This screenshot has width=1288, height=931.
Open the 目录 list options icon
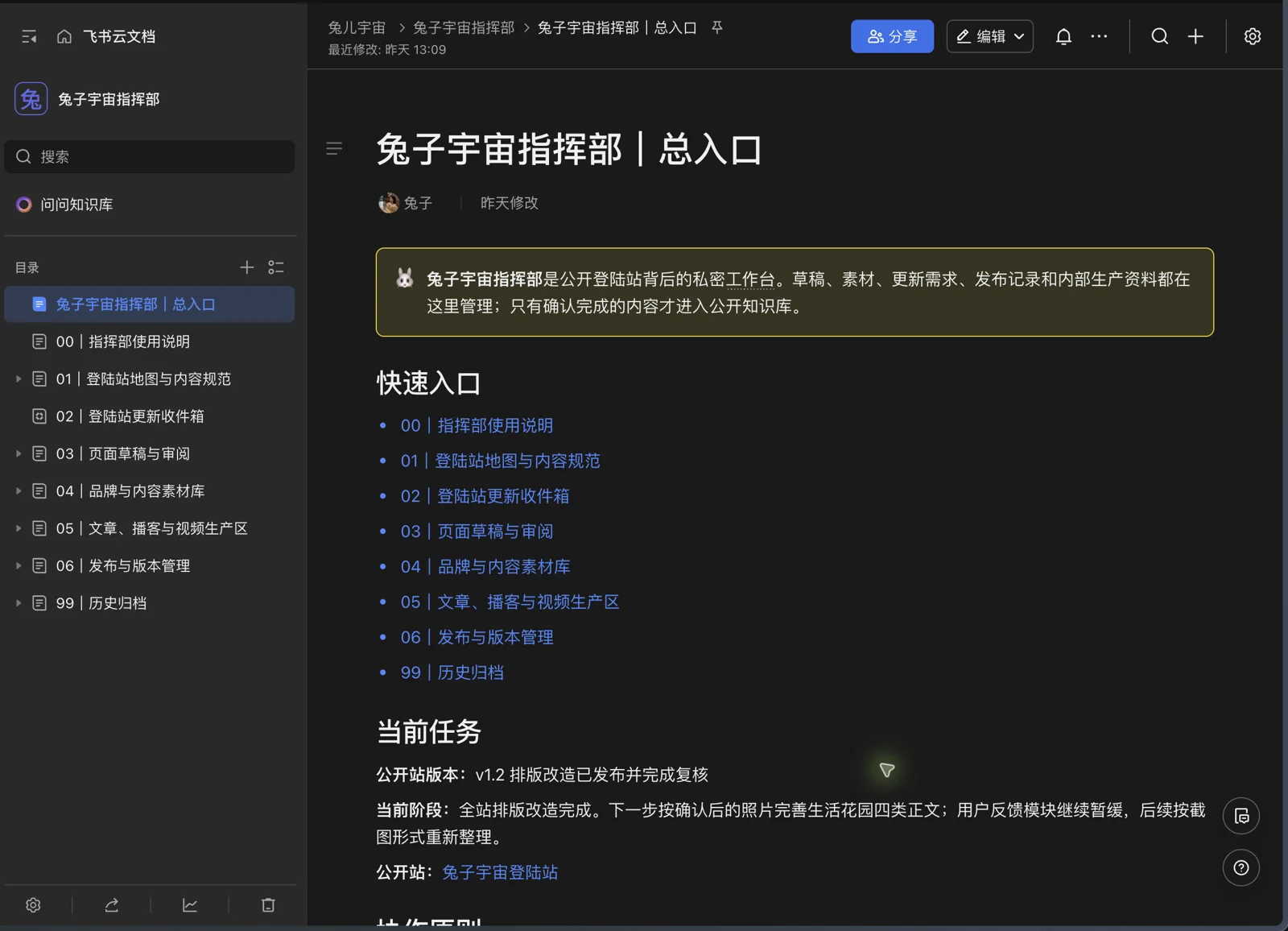tap(276, 267)
